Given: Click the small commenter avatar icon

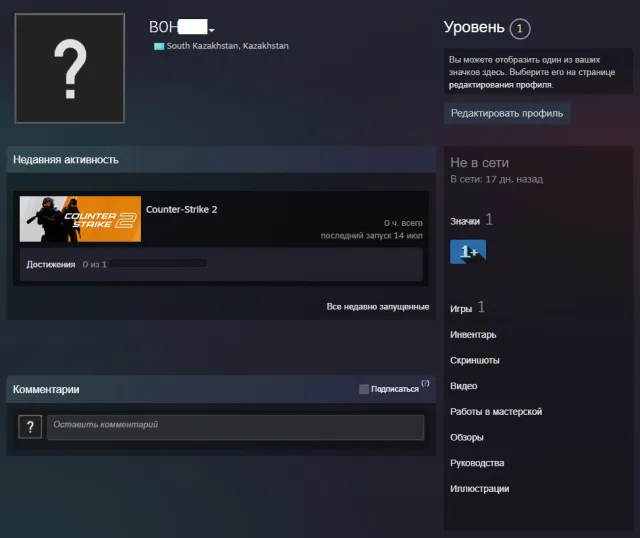Looking at the screenshot, I should (x=30, y=427).
